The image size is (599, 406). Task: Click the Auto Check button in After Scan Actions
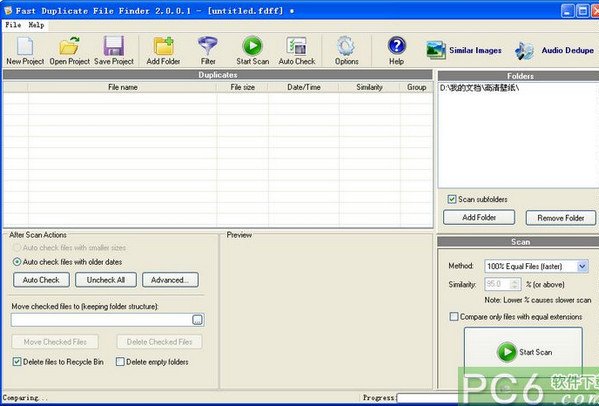tap(41, 280)
